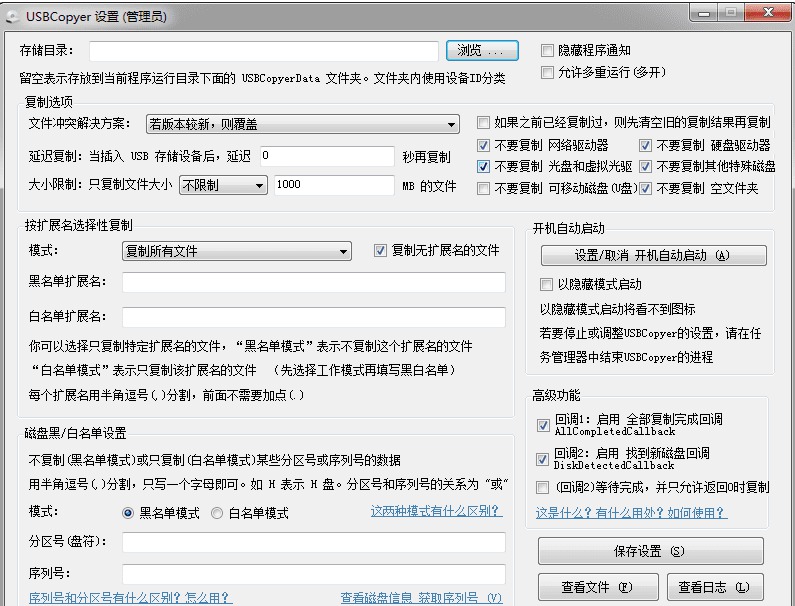Close the USBCopyer settings window

(x=767, y=12)
